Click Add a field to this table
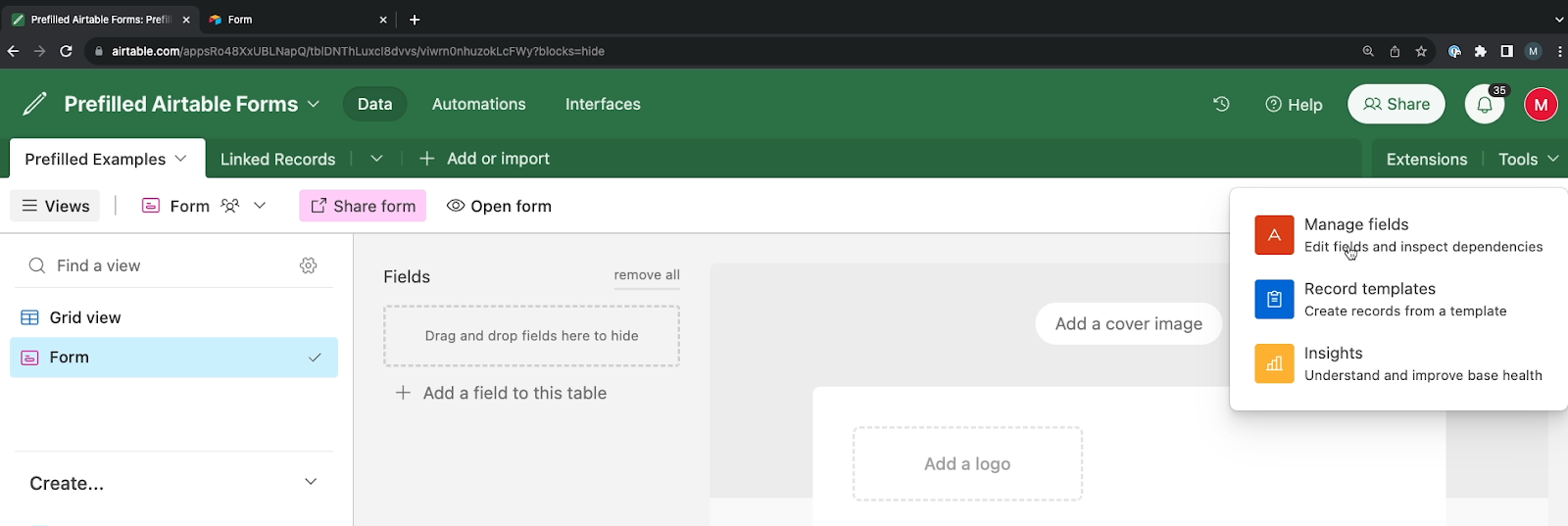This screenshot has width=1568, height=526. click(x=501, y=393)
